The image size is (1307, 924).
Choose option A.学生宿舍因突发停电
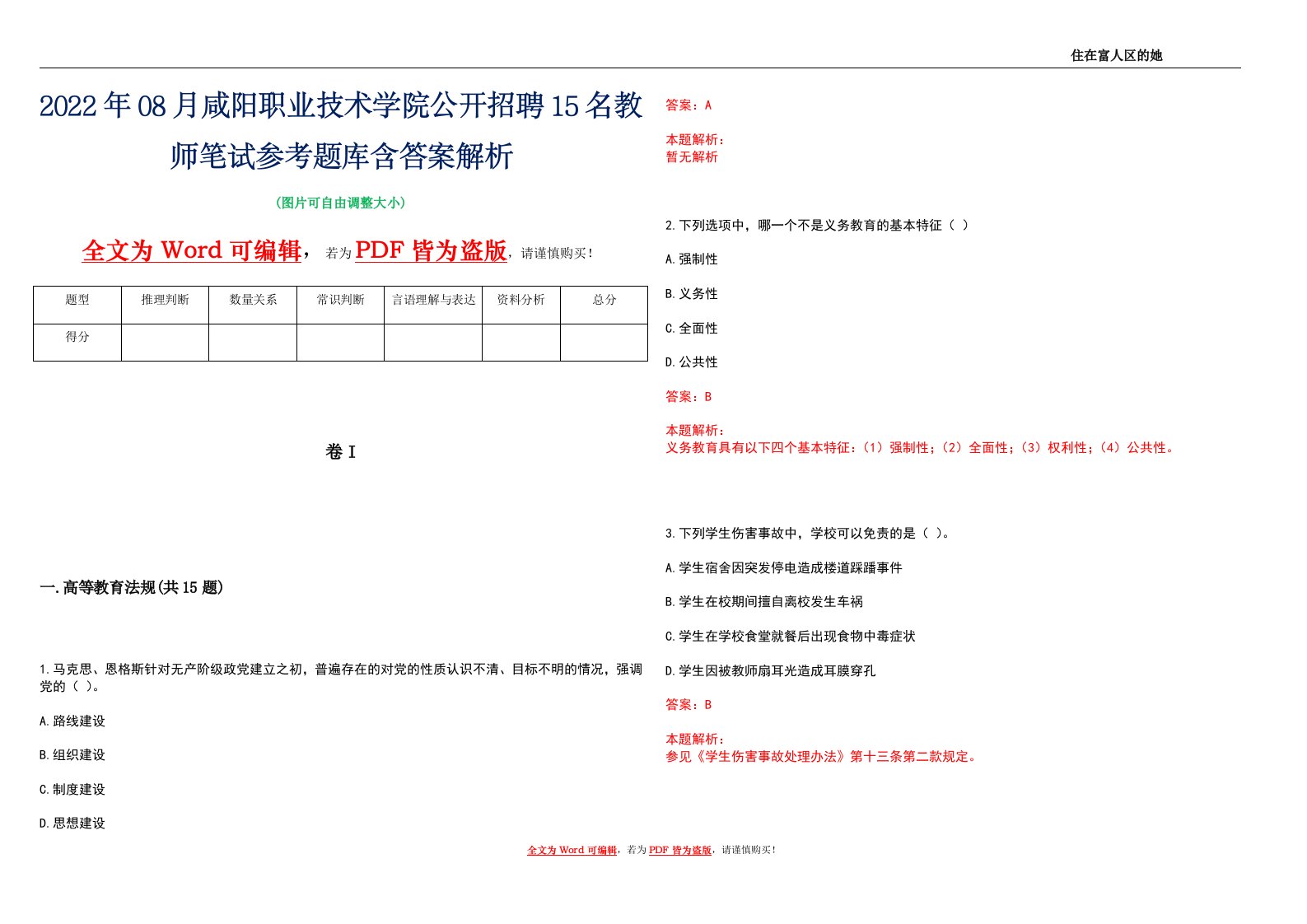coord(784,567)
